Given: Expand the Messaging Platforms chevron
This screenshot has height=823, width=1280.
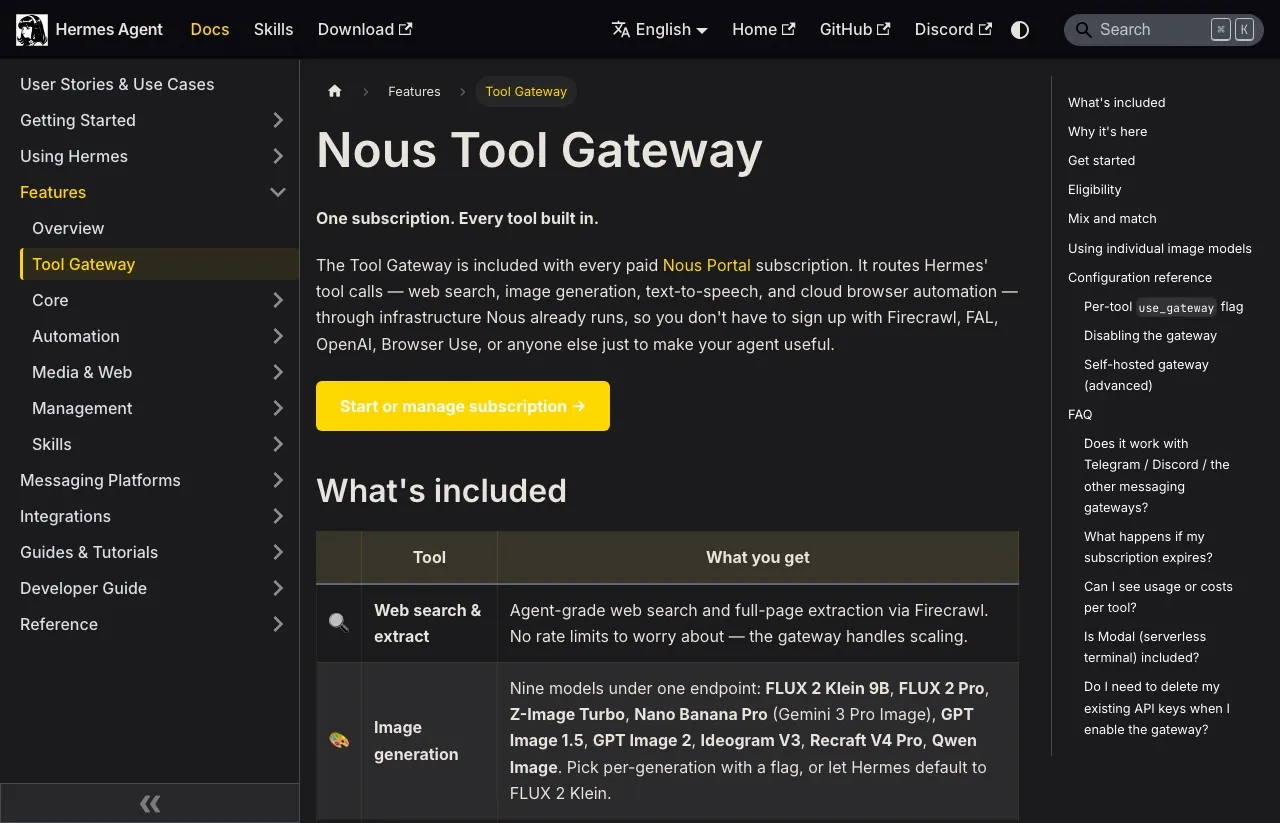Looking at the screenshot, I should (278, 480).
